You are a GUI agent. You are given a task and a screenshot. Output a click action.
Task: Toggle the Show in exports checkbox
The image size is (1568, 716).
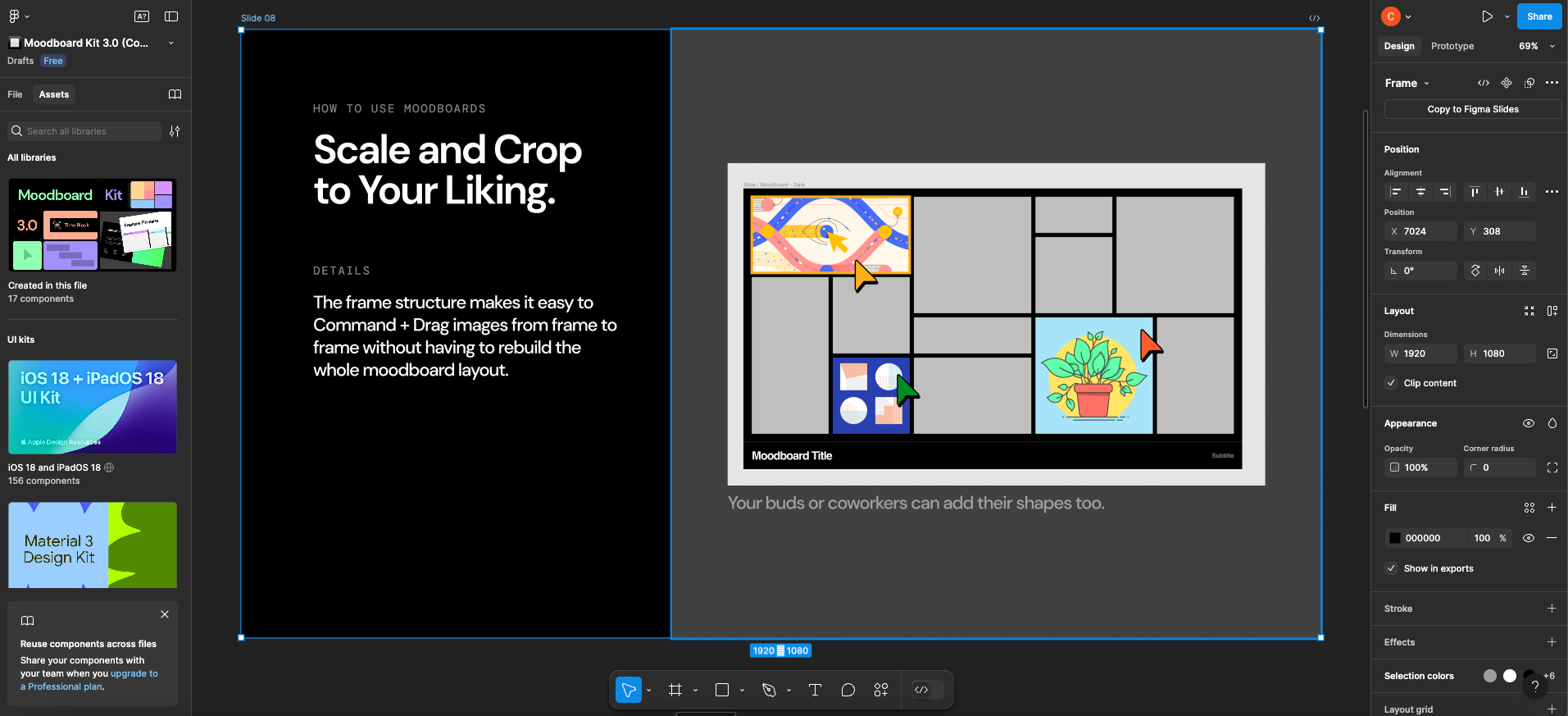point(1391,568)
